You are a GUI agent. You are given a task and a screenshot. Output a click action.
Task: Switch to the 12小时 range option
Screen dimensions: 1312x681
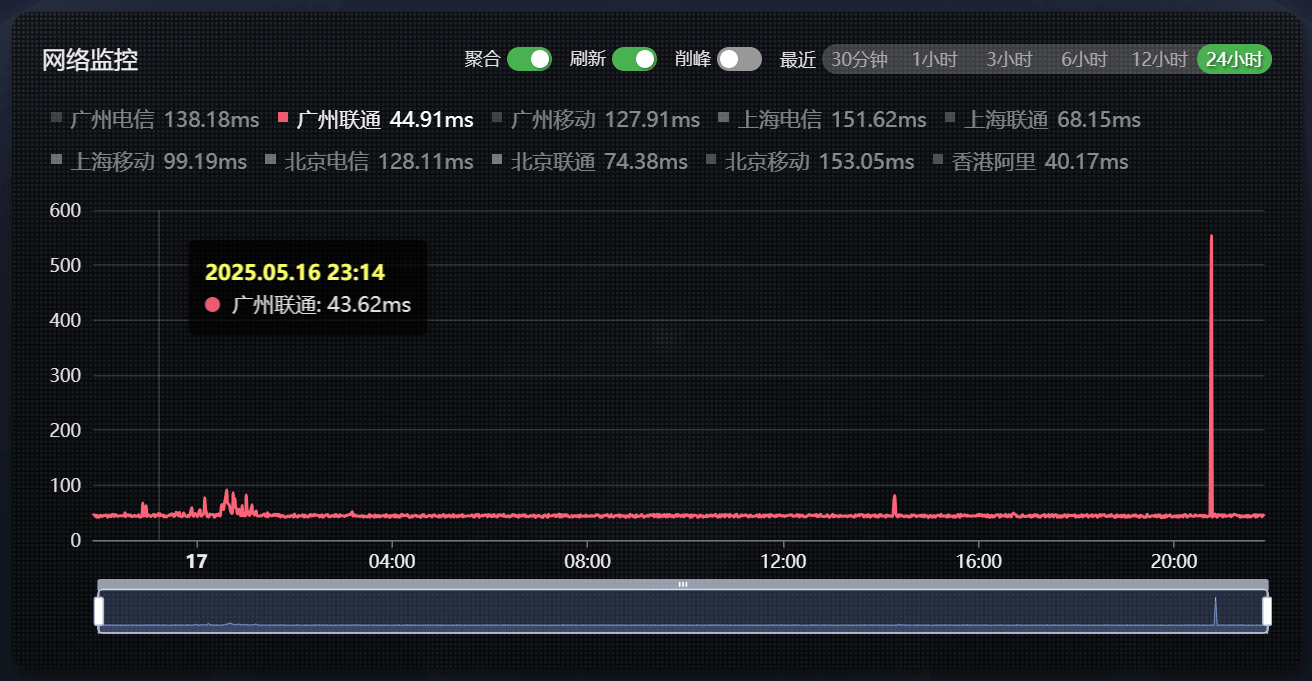click(1159, 60)
